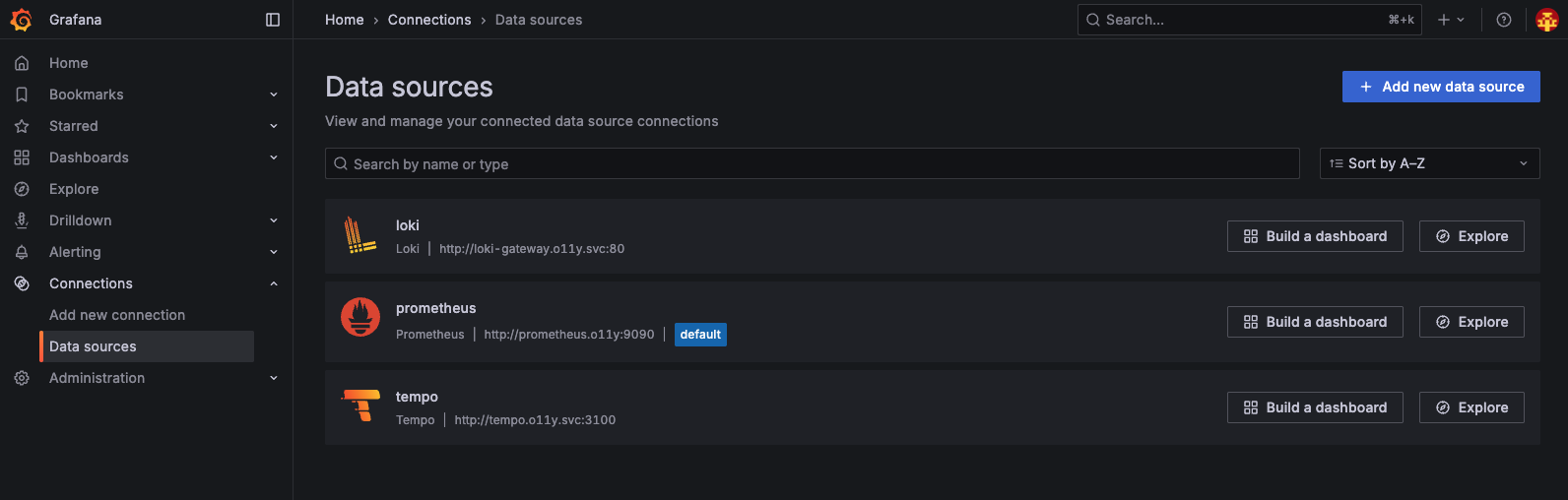
Task: Open the tempo data source name link
Action: pyautogui.click(x=417, y=397)
